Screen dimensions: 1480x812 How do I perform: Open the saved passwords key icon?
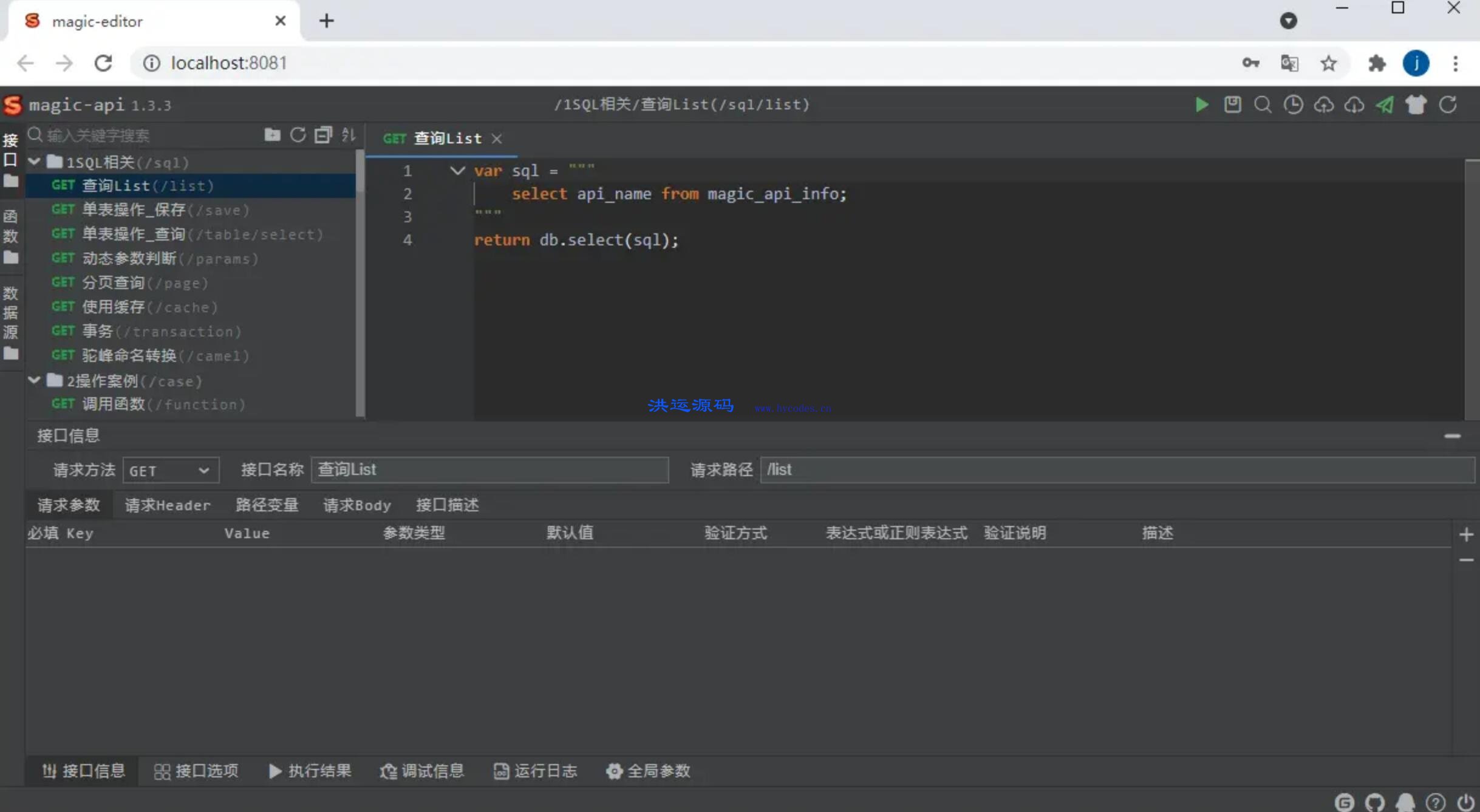[x=1250, y=63]
